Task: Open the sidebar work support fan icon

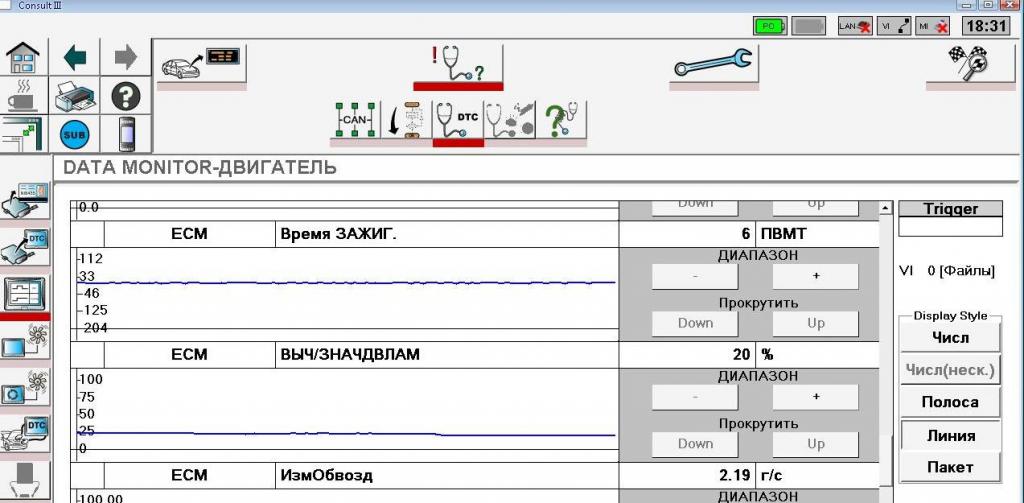Action: 24,389
